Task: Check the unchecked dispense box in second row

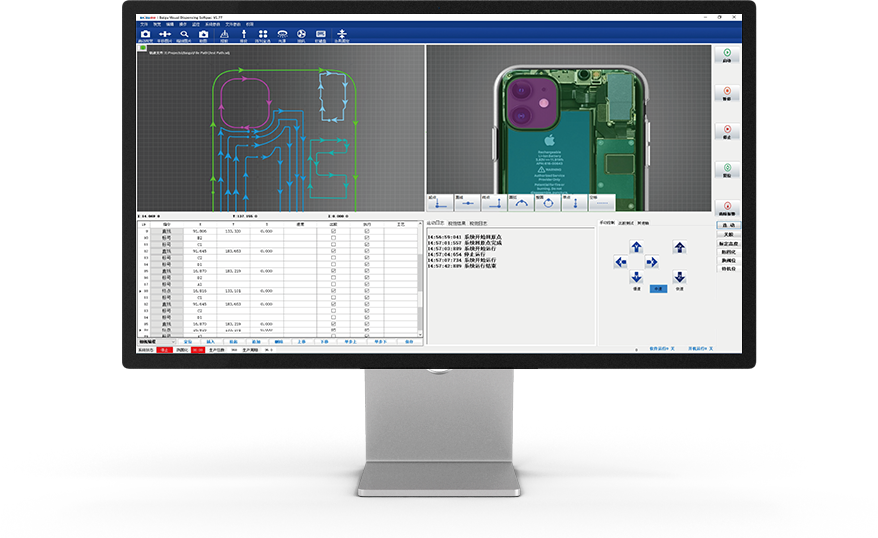Action: point(333,237)
